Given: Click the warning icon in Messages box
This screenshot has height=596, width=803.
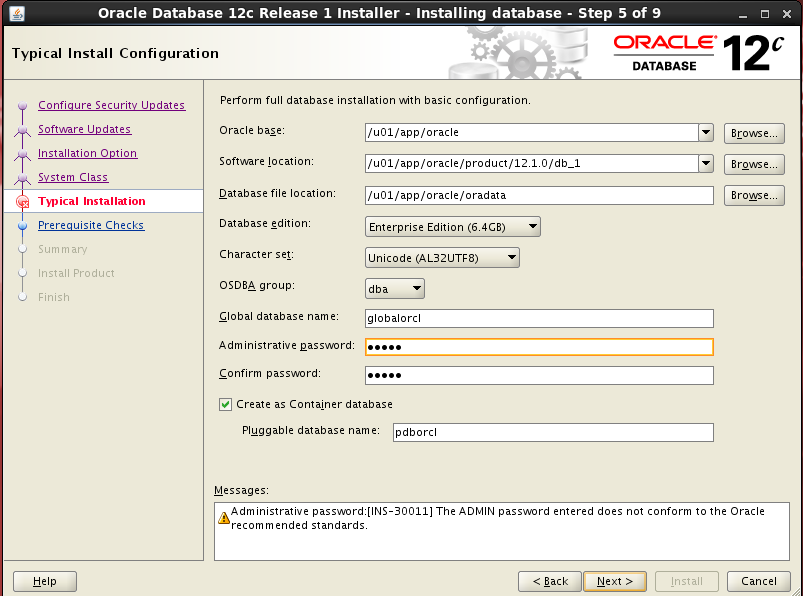Looking at the screenshot, I should 224,518.
